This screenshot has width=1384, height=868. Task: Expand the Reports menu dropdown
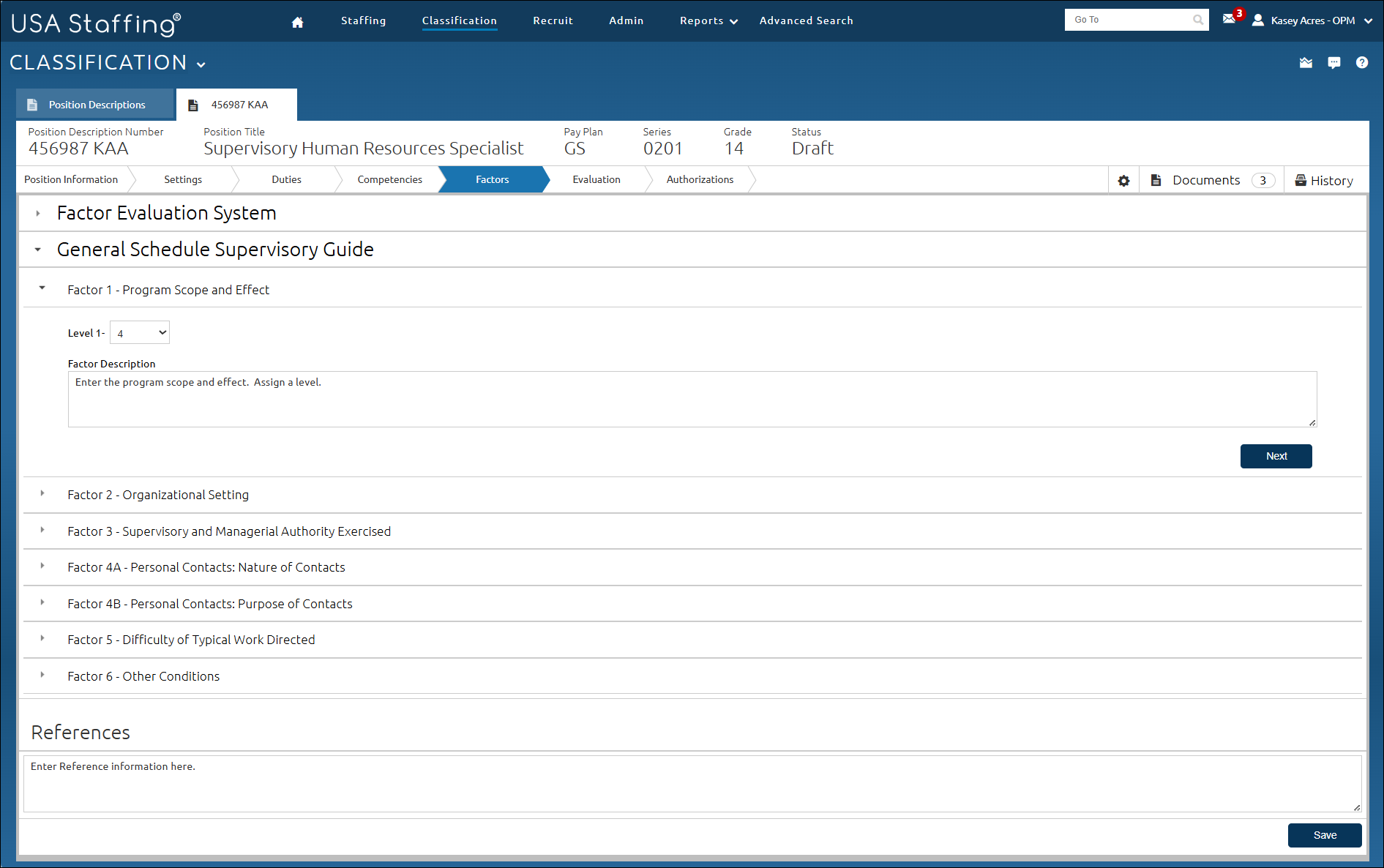tap(708, 21)
